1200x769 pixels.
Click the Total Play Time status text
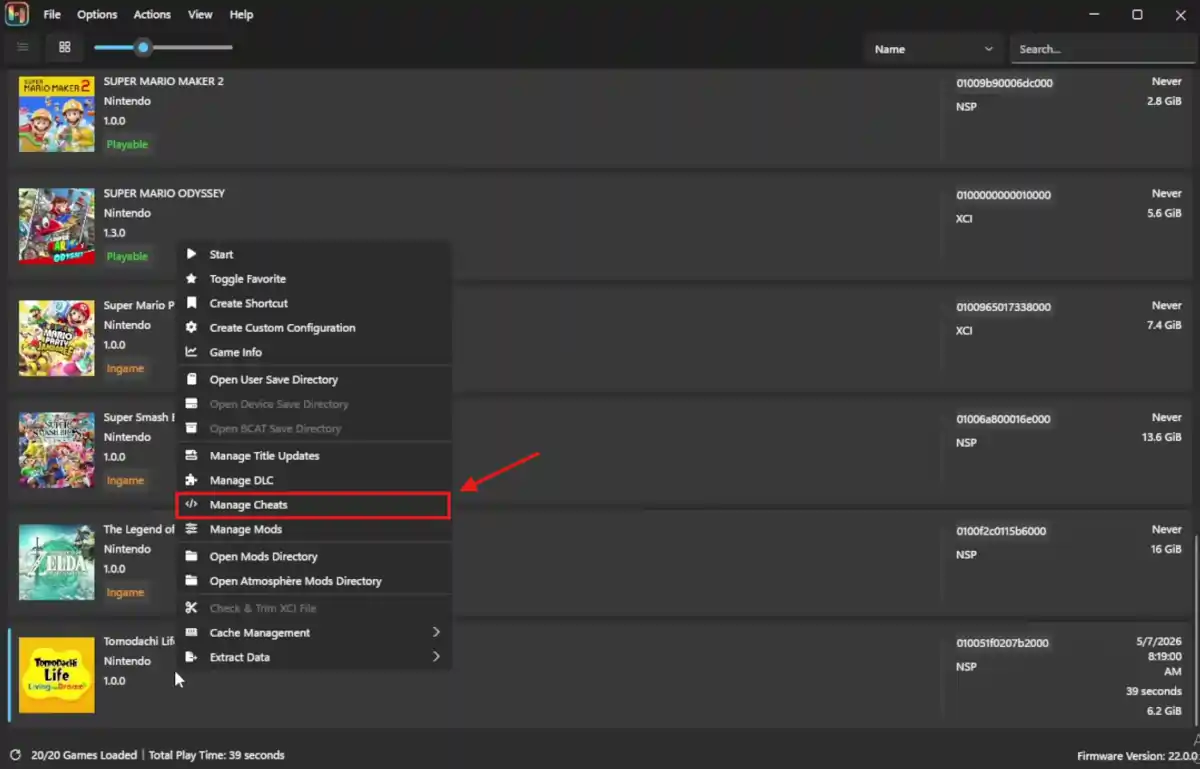point(217,755)
